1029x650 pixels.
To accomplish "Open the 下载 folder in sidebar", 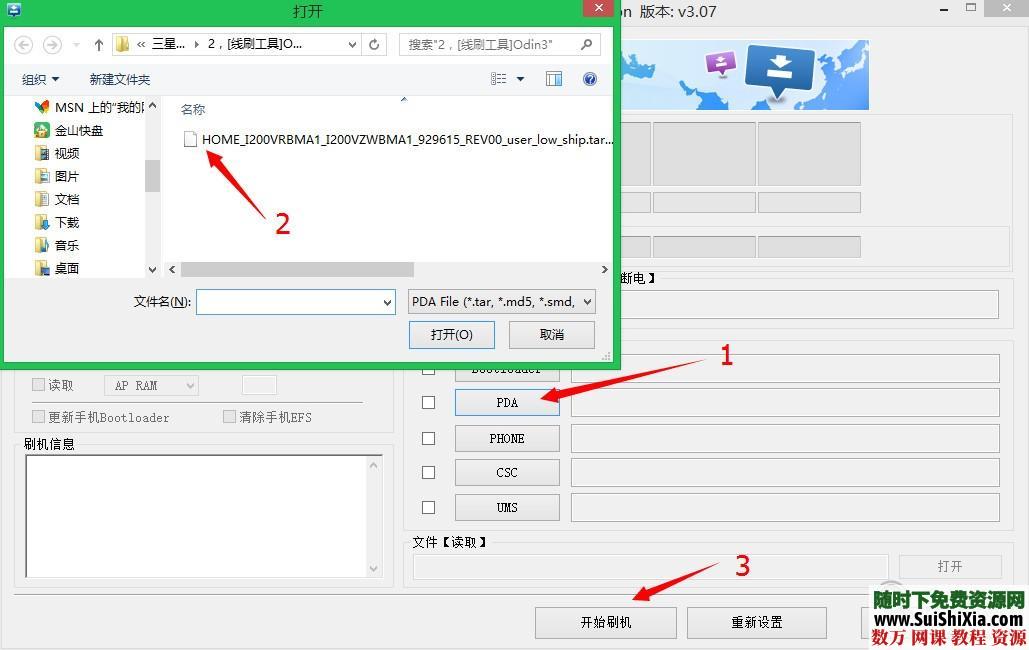I will click(x=66, y=222).
